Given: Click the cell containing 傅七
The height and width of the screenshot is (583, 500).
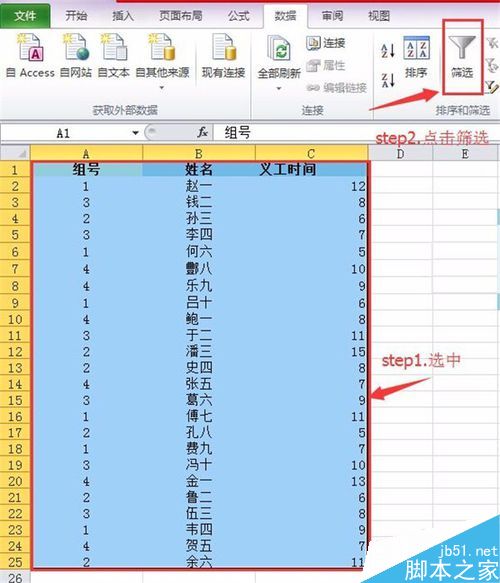Looking at the screenshot, I should (199, 416).
